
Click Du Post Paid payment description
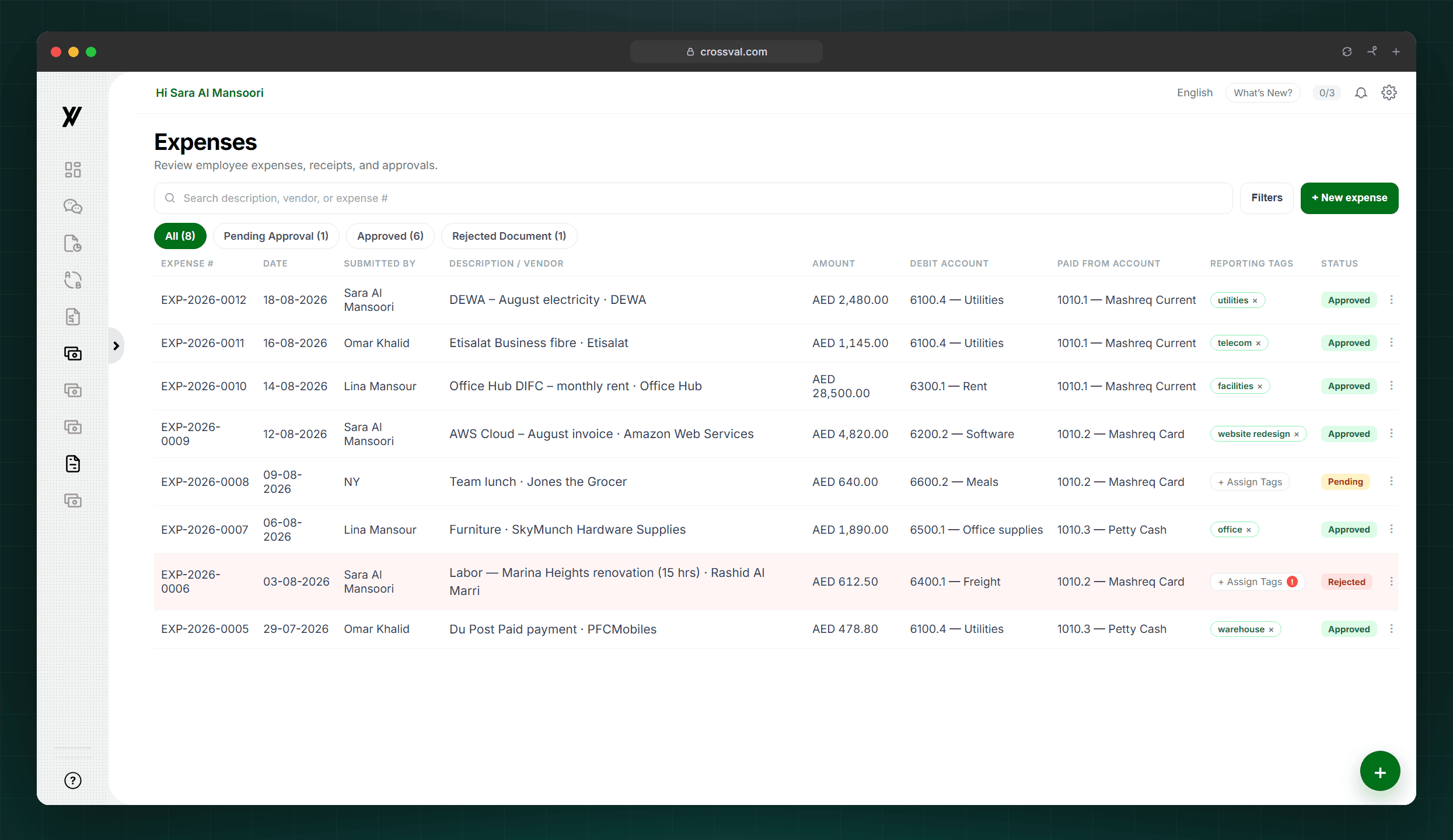click(x=553, y=629)
